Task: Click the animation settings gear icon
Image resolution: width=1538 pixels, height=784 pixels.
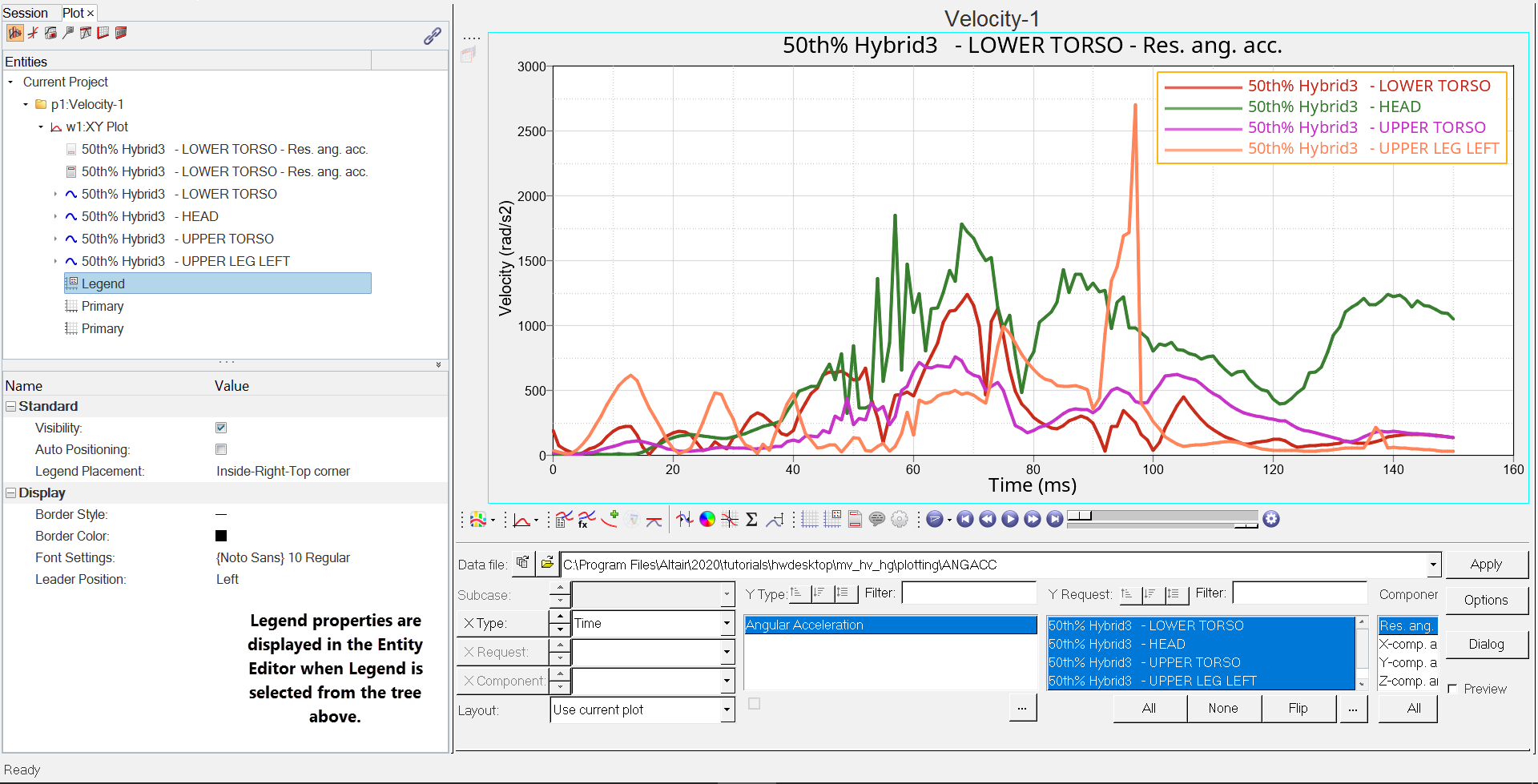Action: (x=1271, y=520)
